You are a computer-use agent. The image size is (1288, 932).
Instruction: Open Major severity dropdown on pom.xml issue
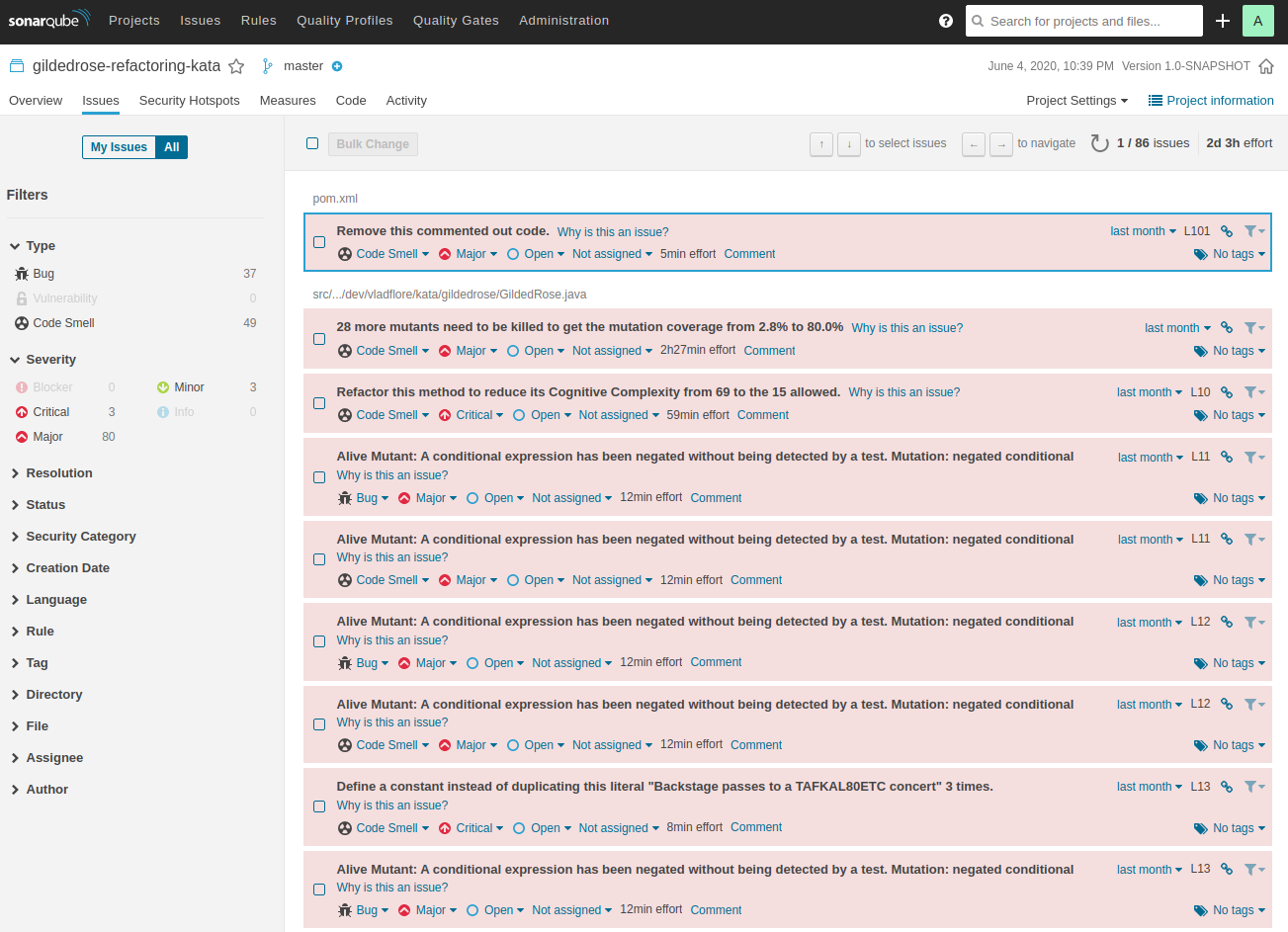pyautogui.click(x=468, y=254)
